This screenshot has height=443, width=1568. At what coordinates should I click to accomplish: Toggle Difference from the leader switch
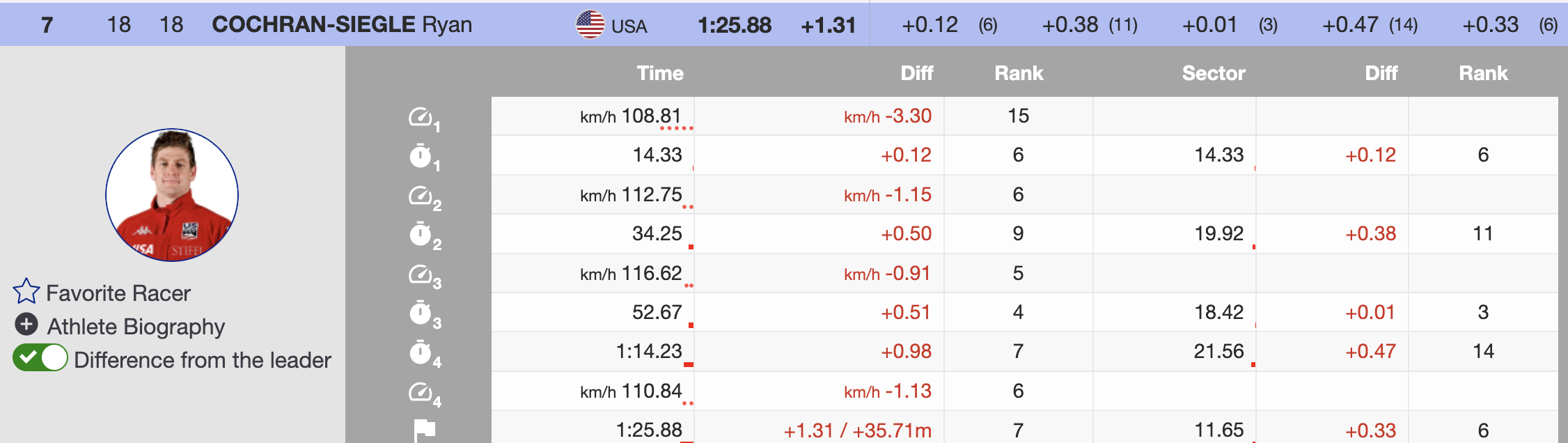tap(40, 359)
